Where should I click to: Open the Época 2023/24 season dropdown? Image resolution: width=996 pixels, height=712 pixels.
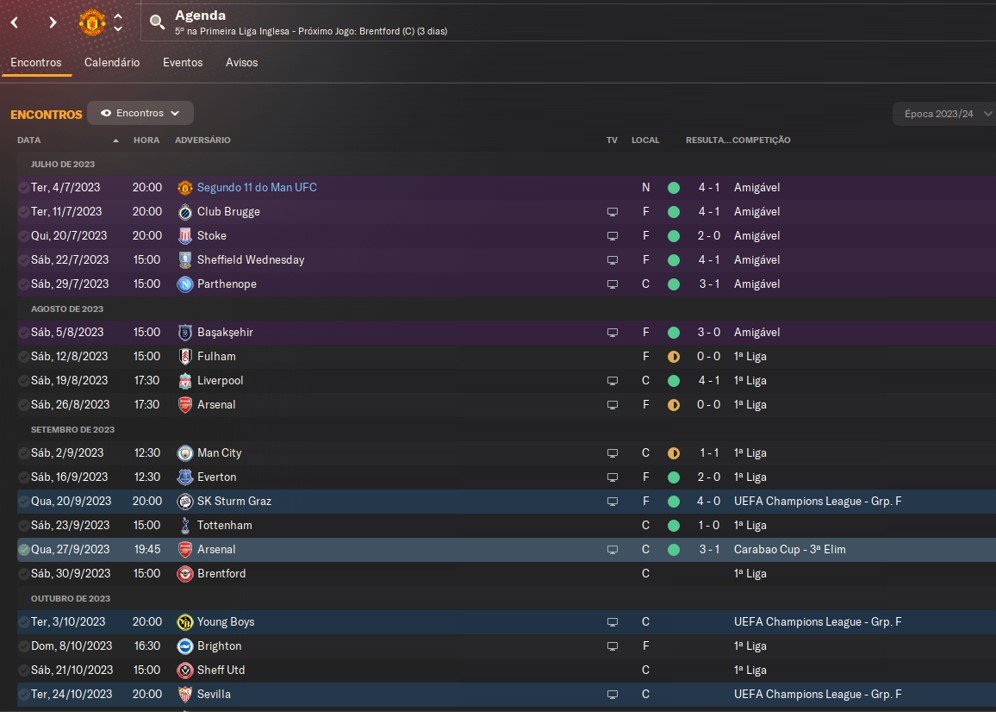click(943, 114)
